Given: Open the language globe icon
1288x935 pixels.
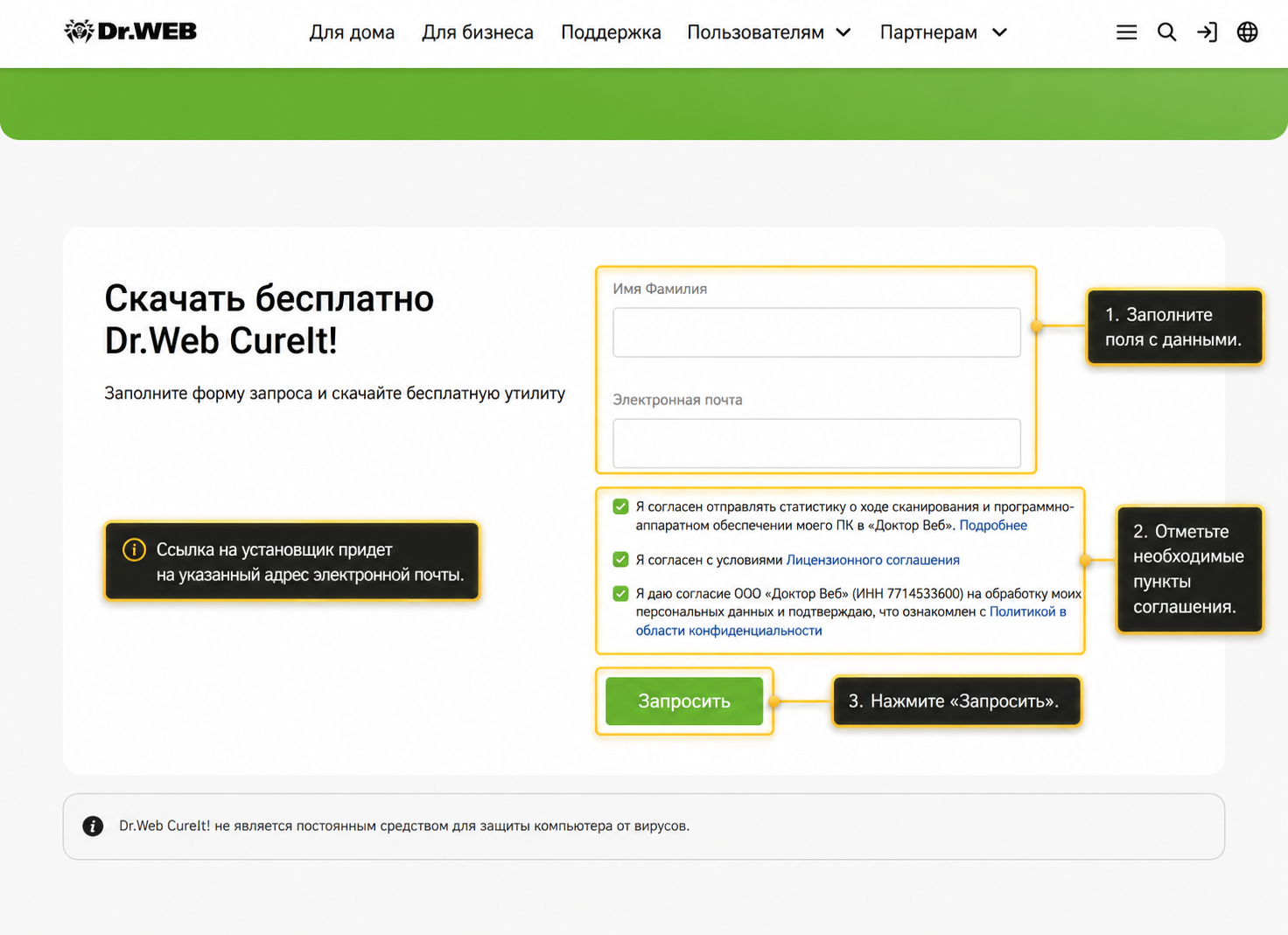Looking at the screenshot, I should tap(1247, 32).
